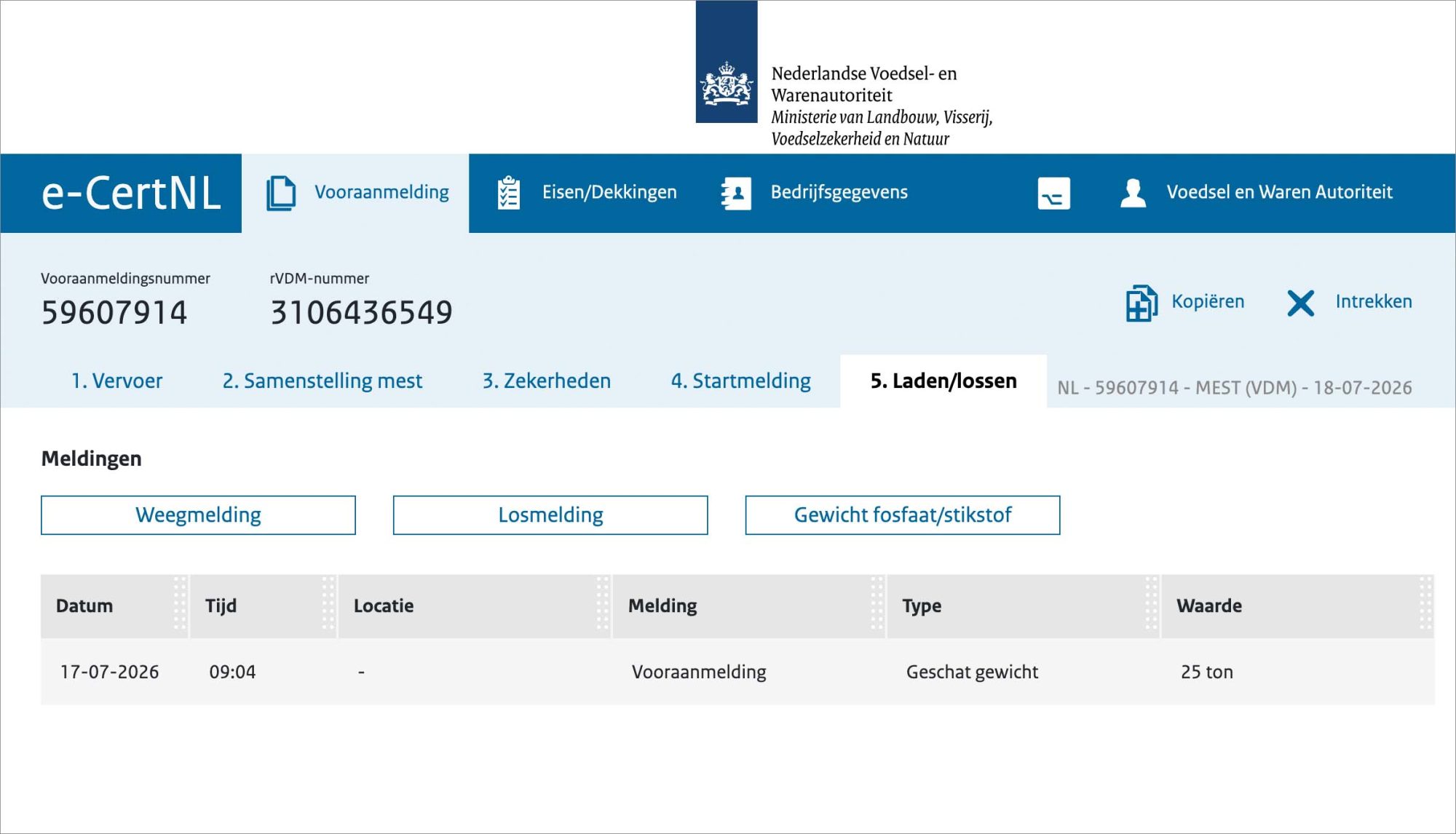Click the Weegmelding button
The width and height of the screenshot is (1456, 834).
(198, 515)
